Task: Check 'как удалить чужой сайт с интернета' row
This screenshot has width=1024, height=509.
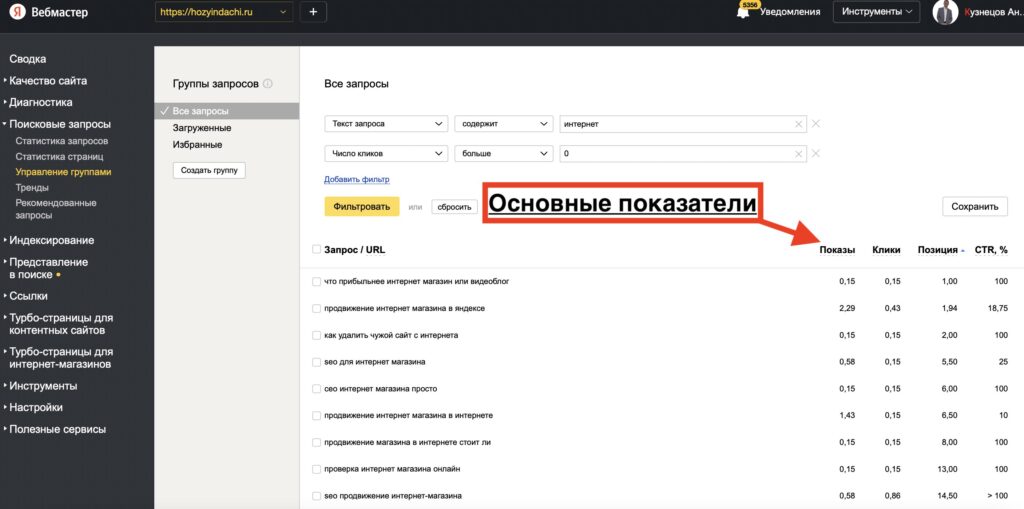Action: 316,335
